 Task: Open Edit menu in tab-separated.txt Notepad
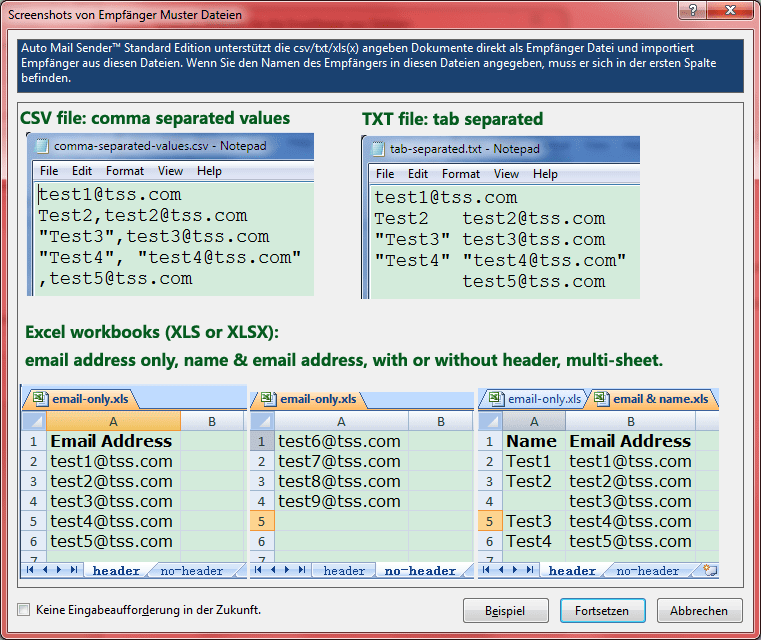click(x=417, y=174)
